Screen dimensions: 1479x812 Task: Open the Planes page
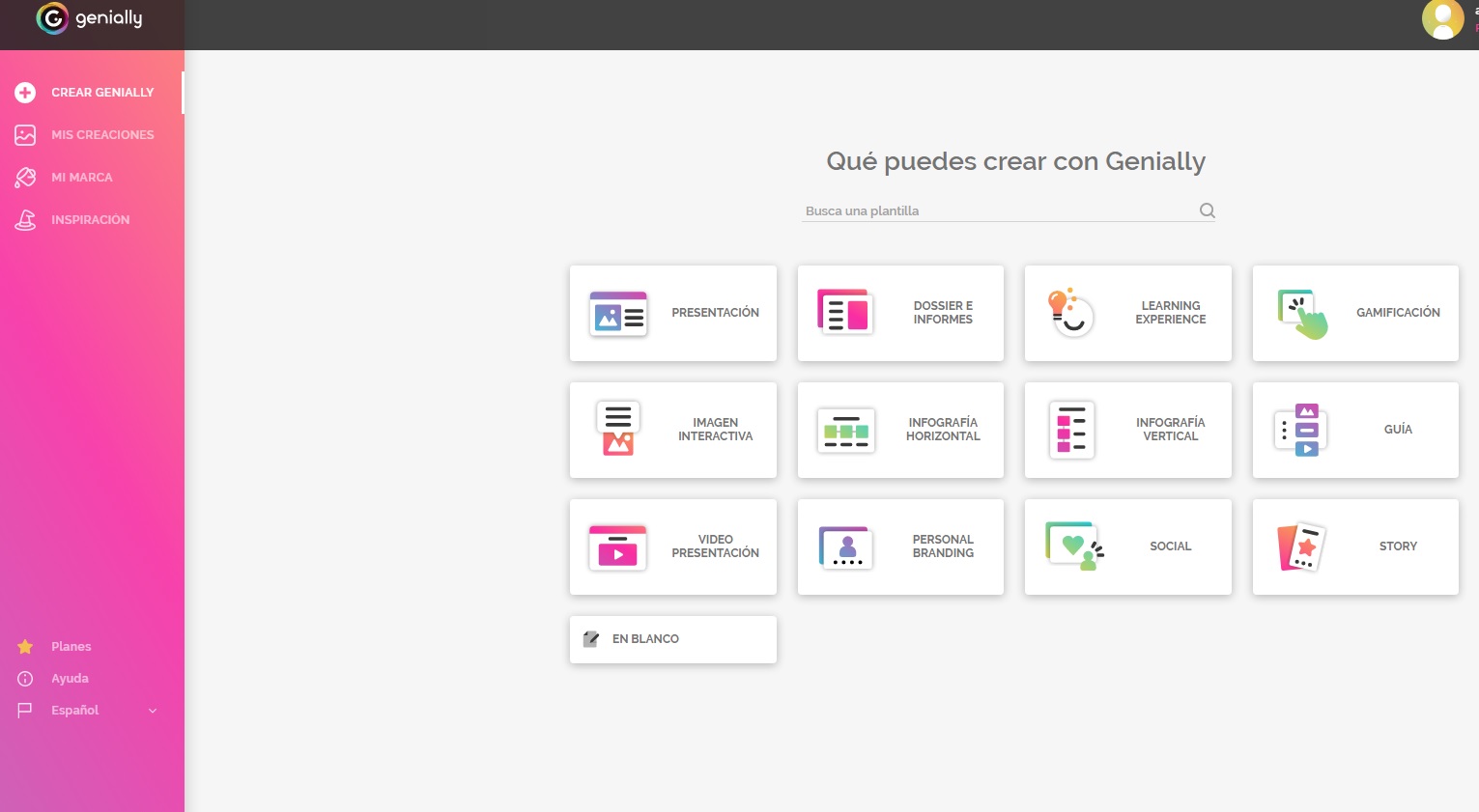(x=71, y=646)
